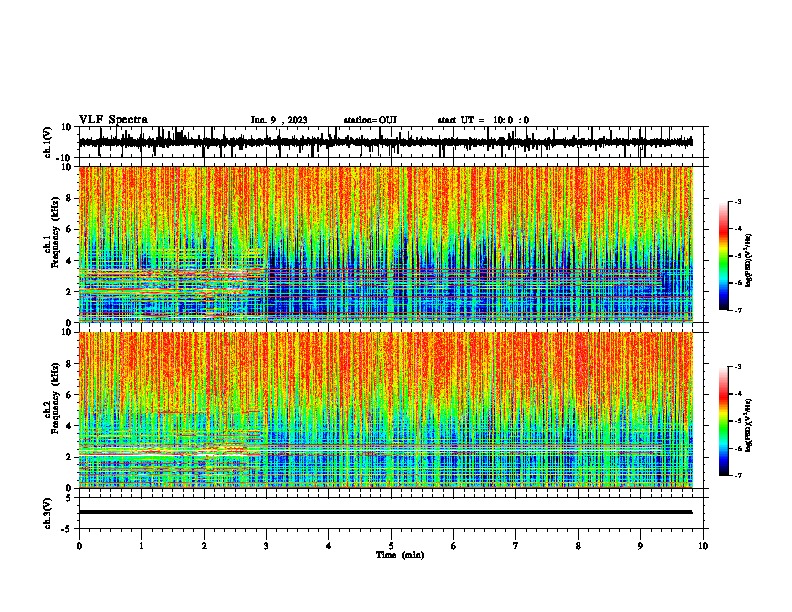This screenshot has height=612, width=792.
Task: Click the "-4" label on ch.2 color bar
Action: (x=738, y=394)
